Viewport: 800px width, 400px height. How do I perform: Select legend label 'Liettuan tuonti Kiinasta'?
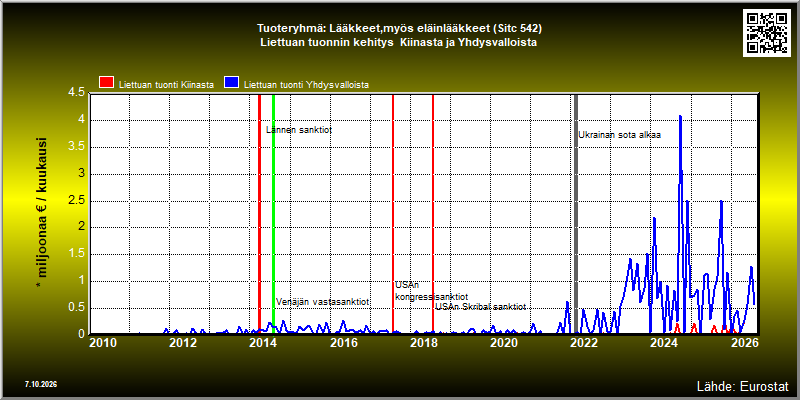click(166, 85)
